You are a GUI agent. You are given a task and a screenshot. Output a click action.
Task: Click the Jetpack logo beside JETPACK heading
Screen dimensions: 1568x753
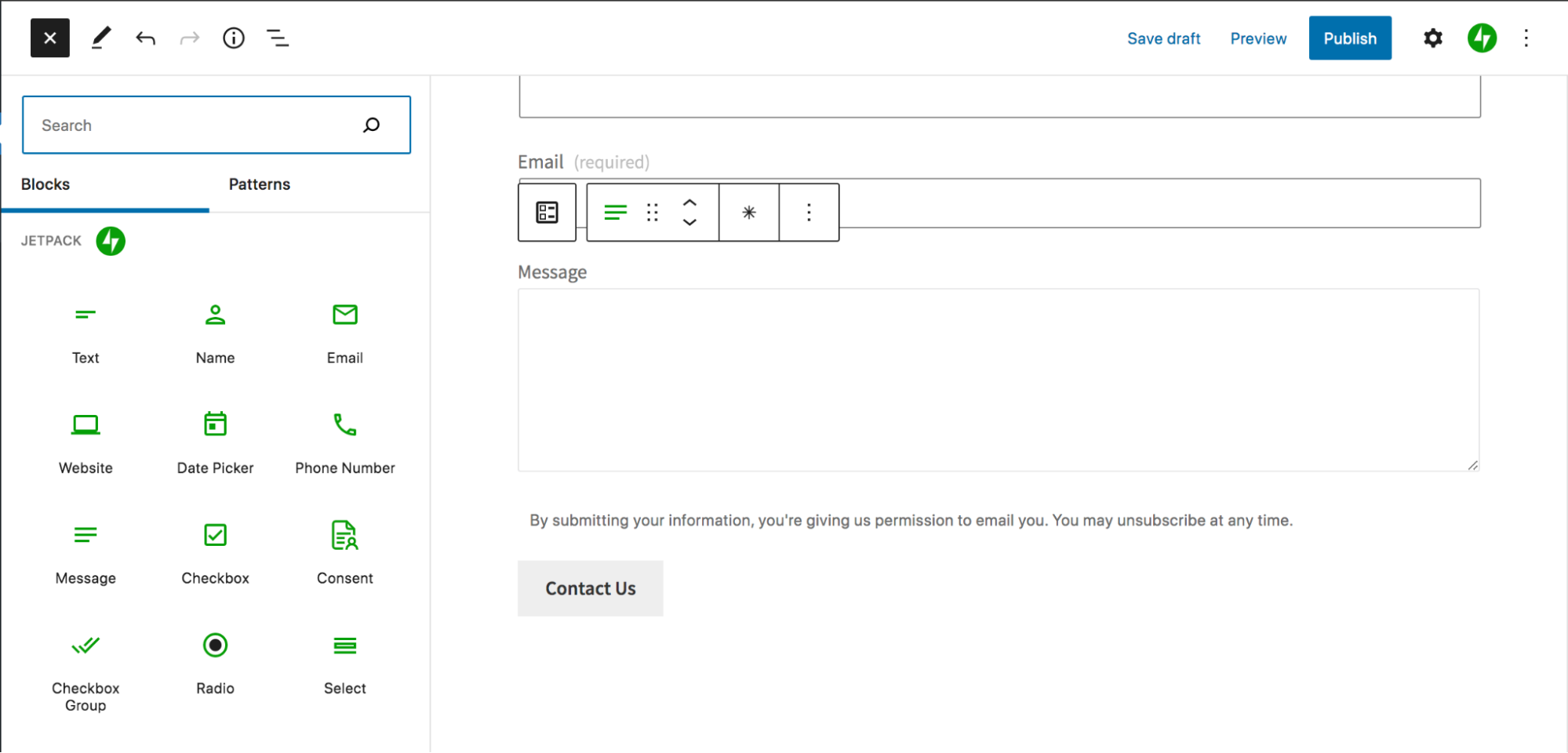coord(111,241)
